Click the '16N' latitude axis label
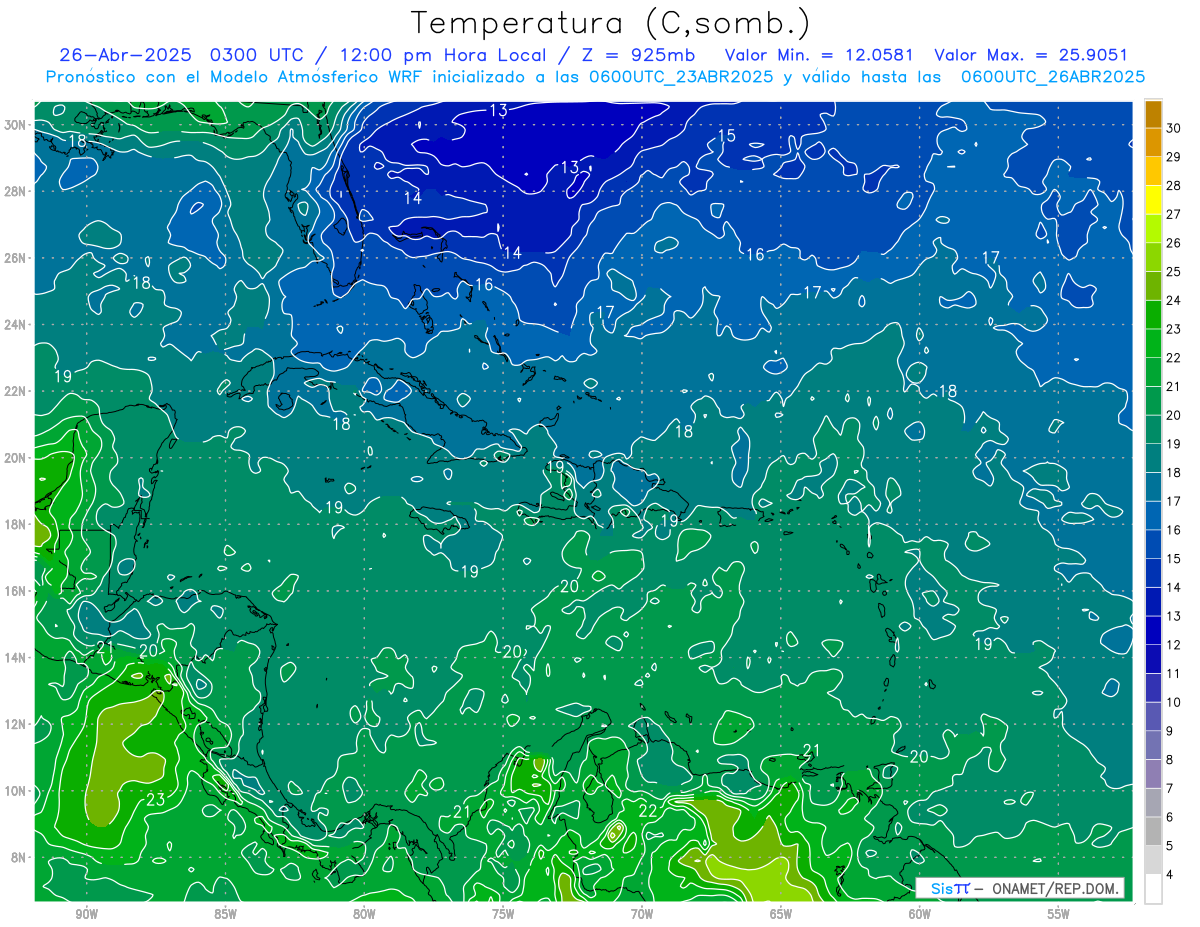Viewport: 1200px width, 927px height. point(15,590)
